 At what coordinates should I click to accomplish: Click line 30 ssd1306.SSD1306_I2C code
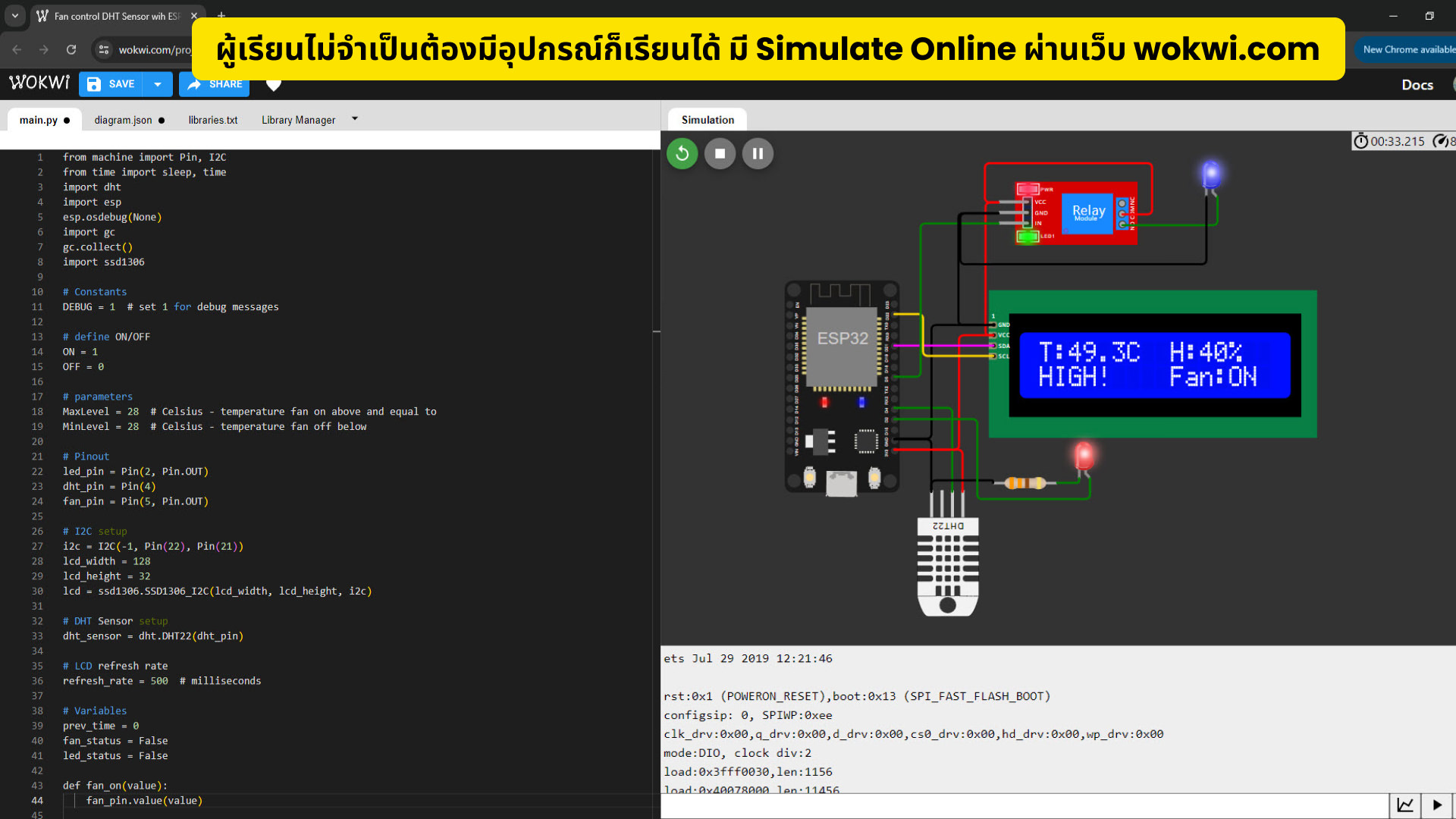(217, 591)
